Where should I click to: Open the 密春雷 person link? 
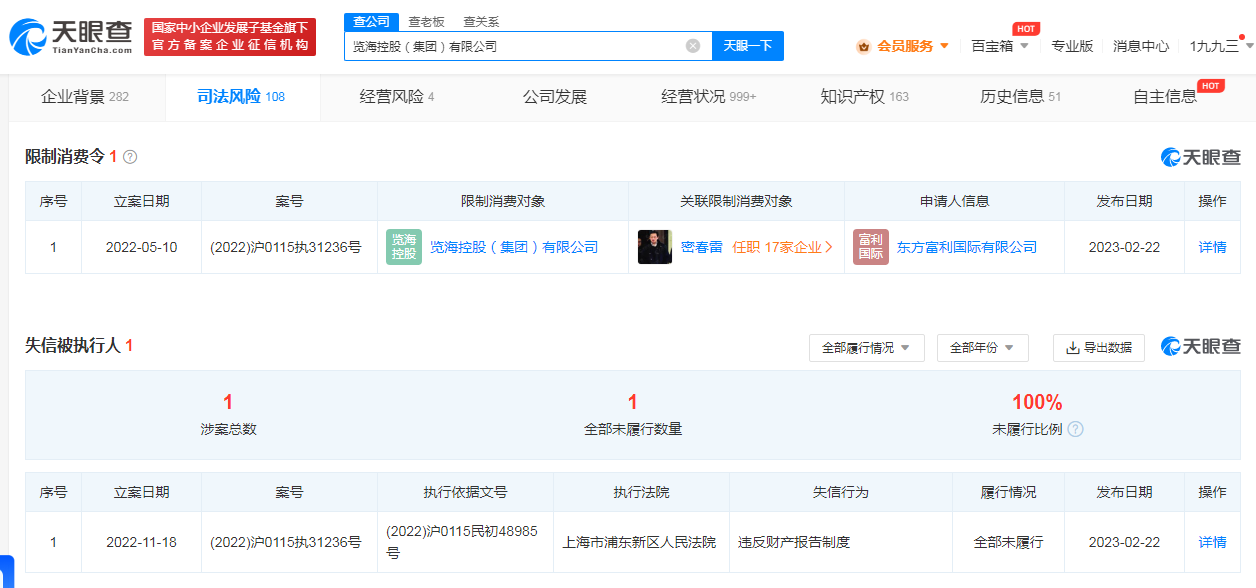pos(702,247)
